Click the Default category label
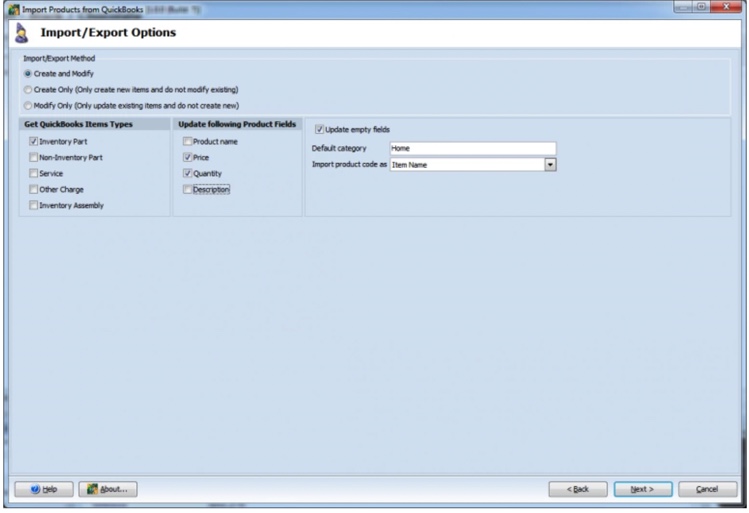The image size is (749, 513). pos(339,149)
